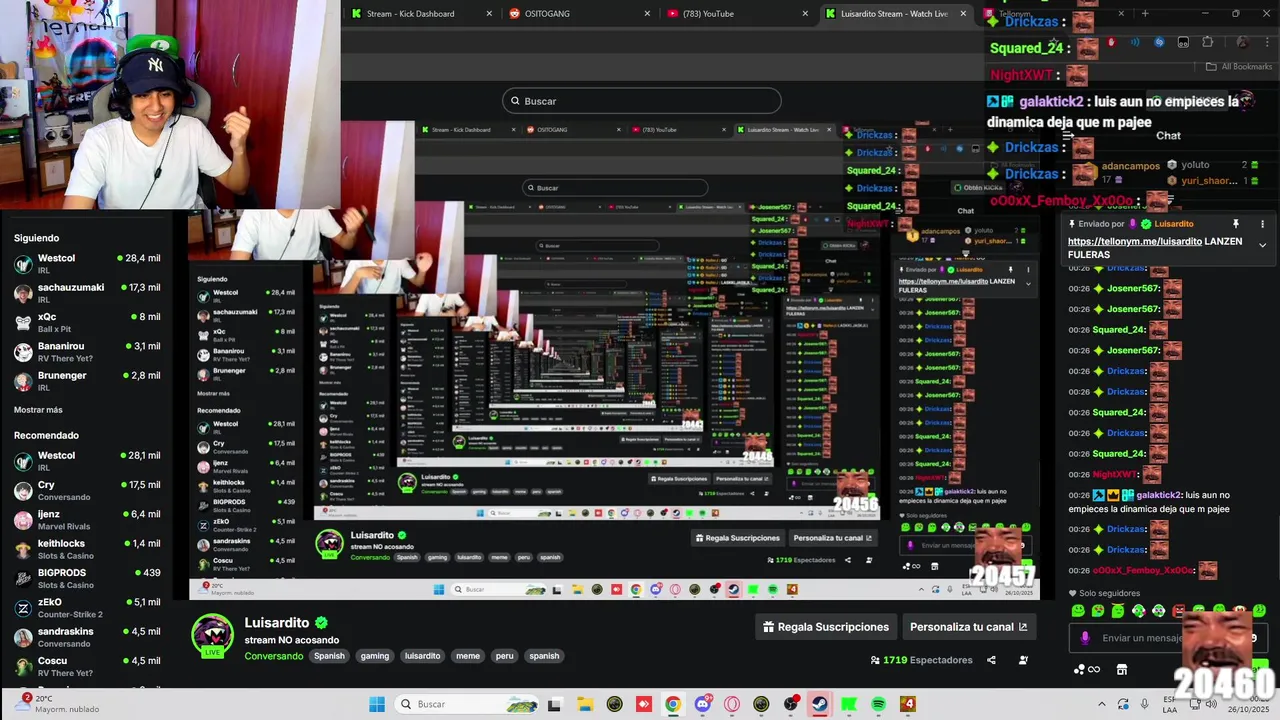Image resolution: width=1280 pixels, height=720 pixels.
Task: Open xQc channel in main sidebar
Action: point(87,322)
